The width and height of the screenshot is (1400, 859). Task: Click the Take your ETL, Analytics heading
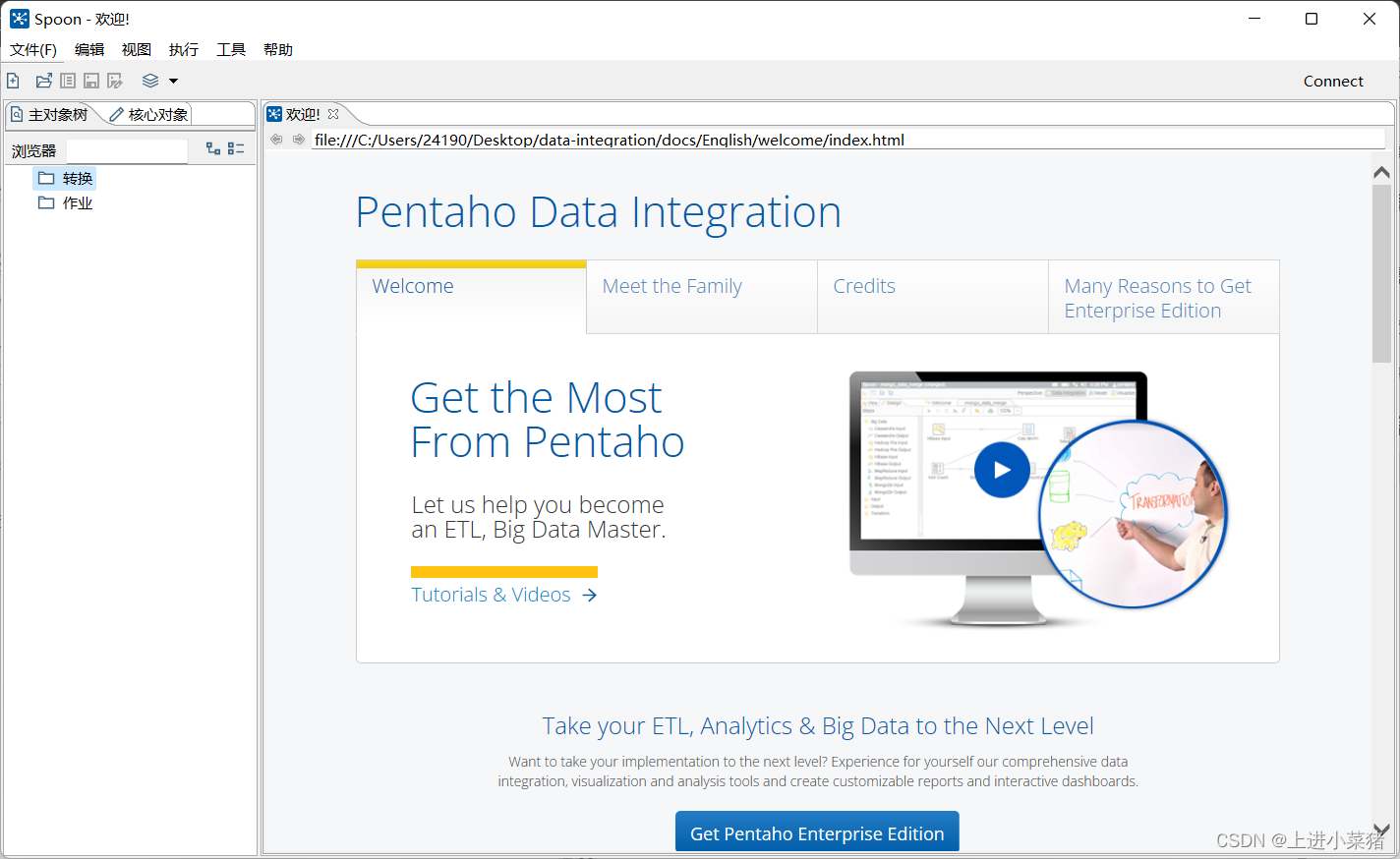817,725
